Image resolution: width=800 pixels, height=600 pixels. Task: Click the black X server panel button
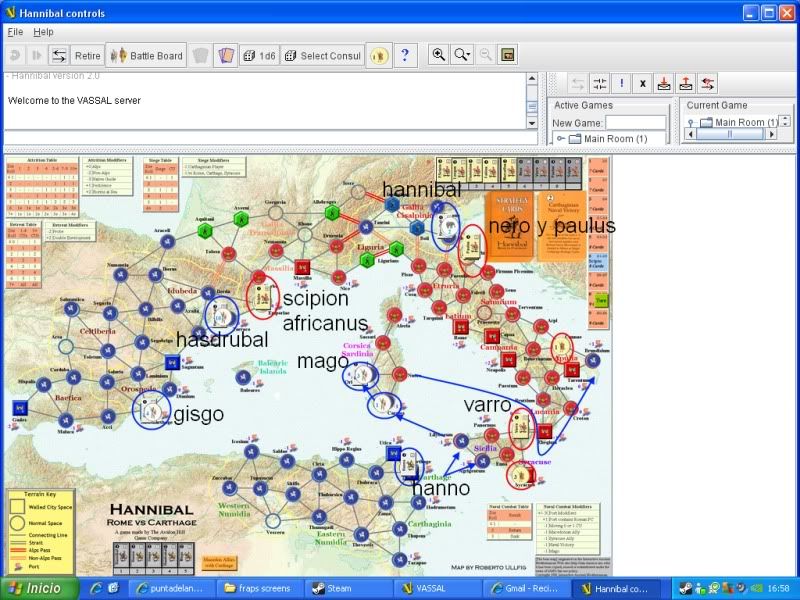[x=643, y=84]
